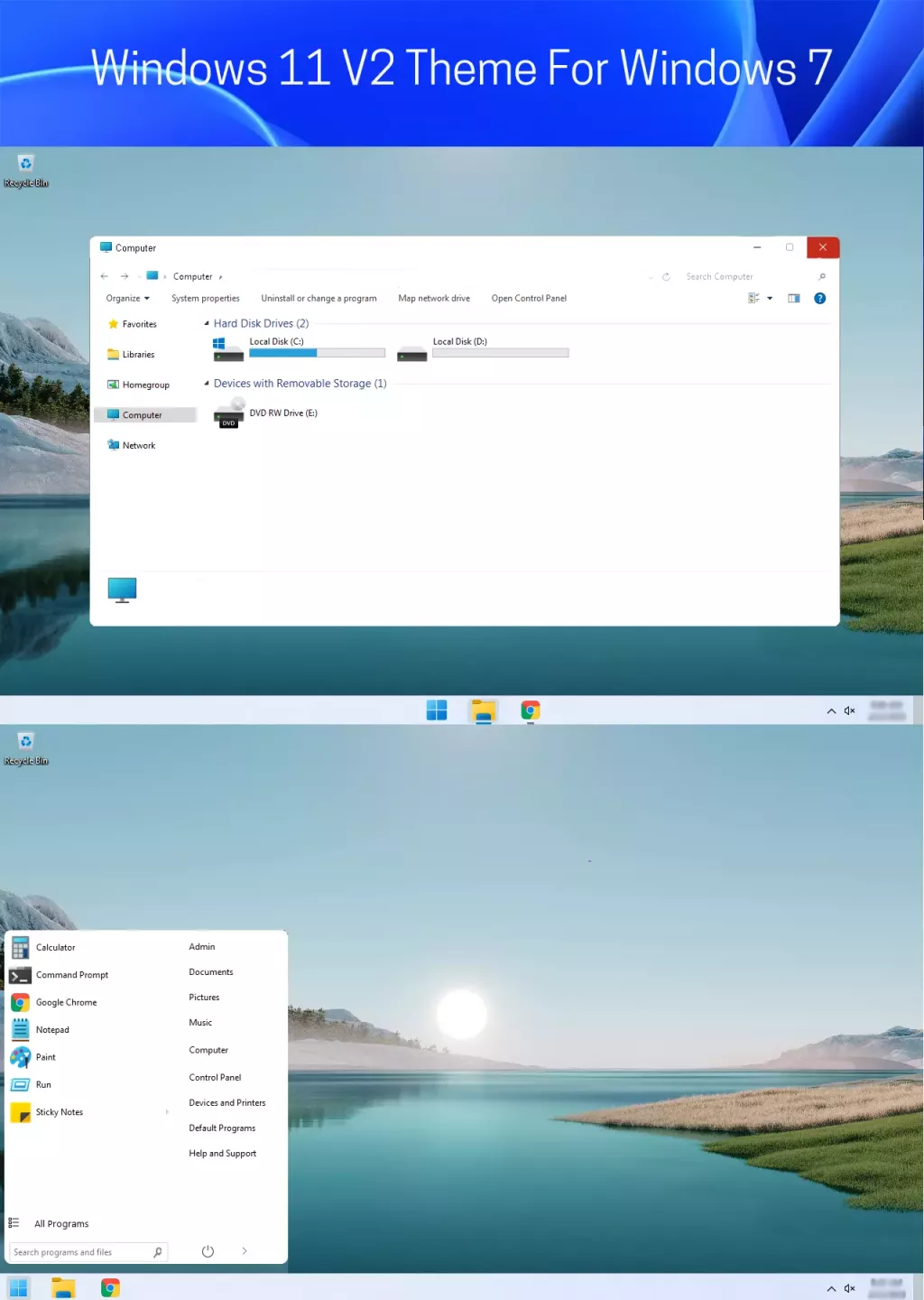Click the search magnifier in Computer window
The width and height of the screenshot is (924, 1300).
pyautogui.click(x=821, y=277)
